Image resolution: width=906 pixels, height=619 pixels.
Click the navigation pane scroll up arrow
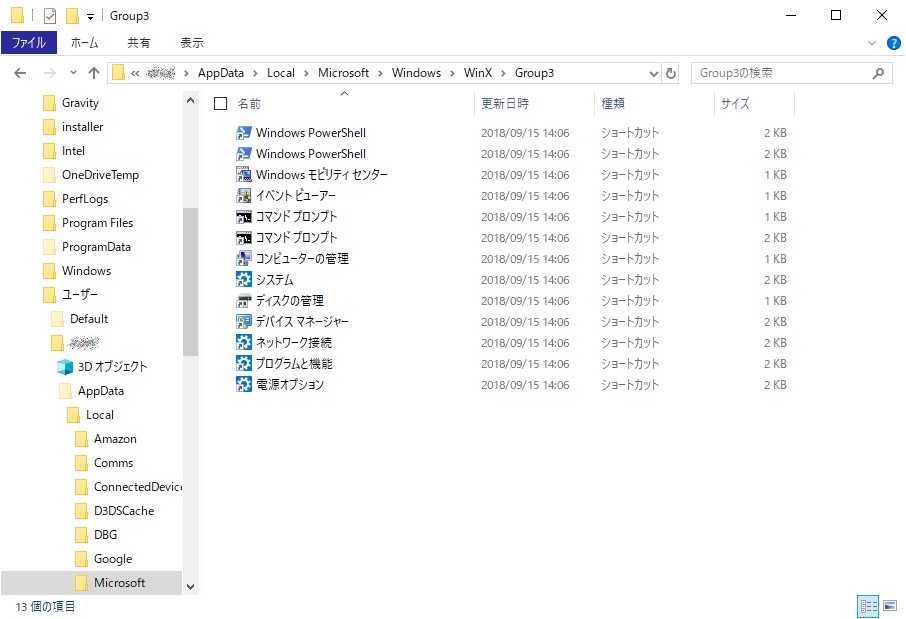pyautogui.click(x=190, y=101)
